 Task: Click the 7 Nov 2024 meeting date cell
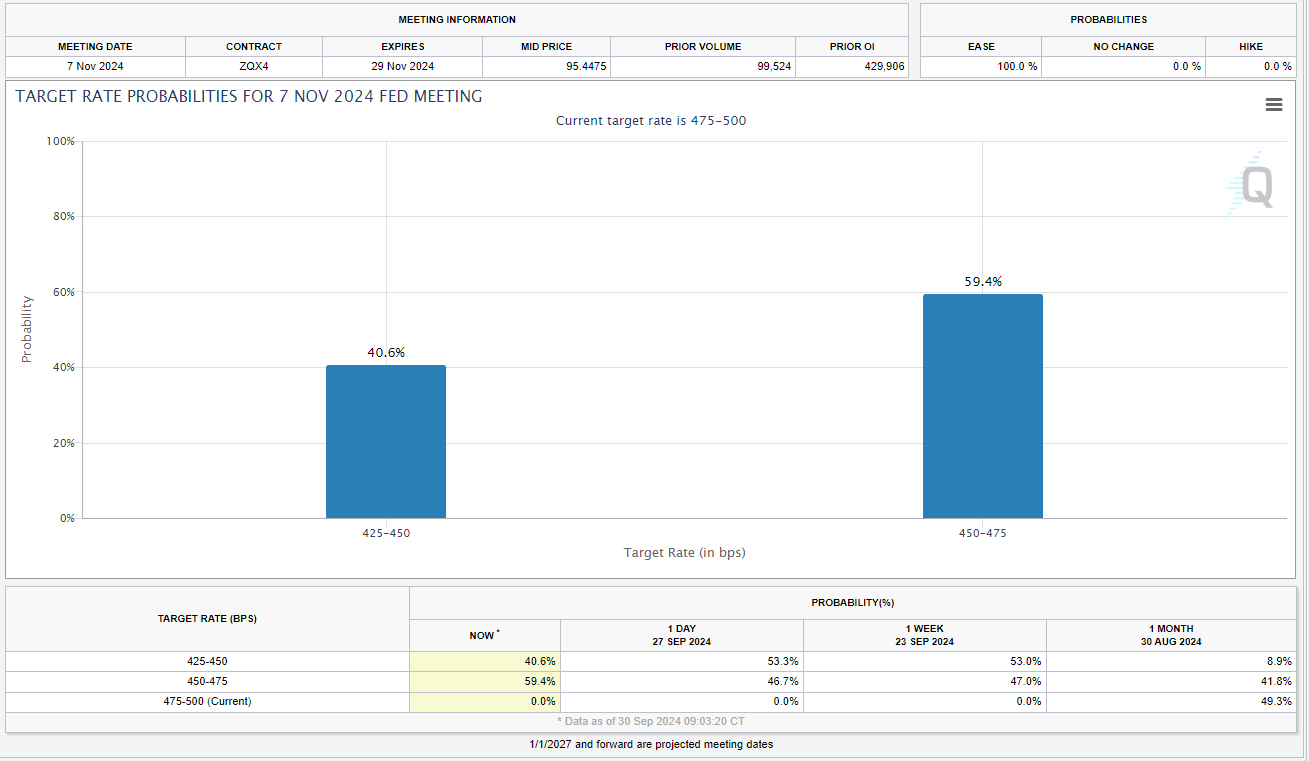[x=95, y=66]
